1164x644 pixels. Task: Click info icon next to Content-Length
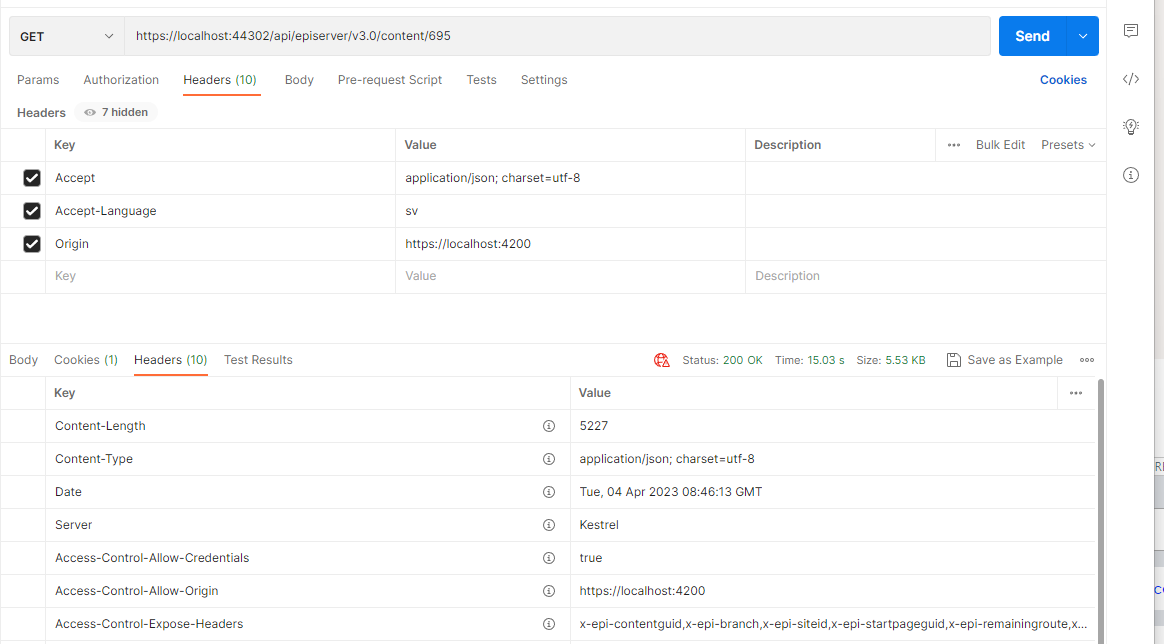pos(548,426)
